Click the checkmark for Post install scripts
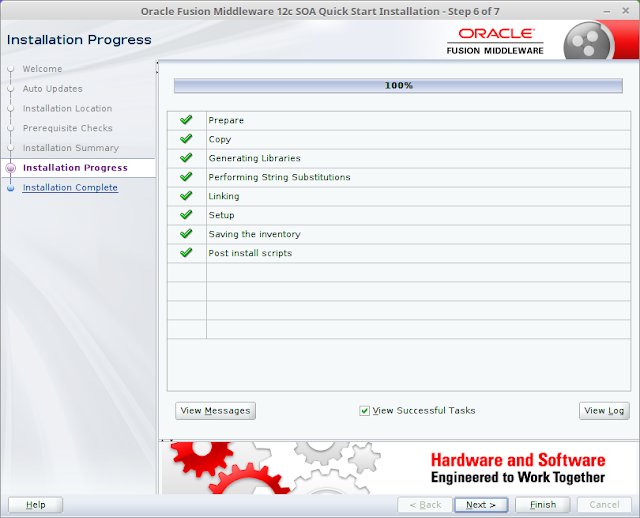This screenshot has width=640, height=518. (186, 253)
